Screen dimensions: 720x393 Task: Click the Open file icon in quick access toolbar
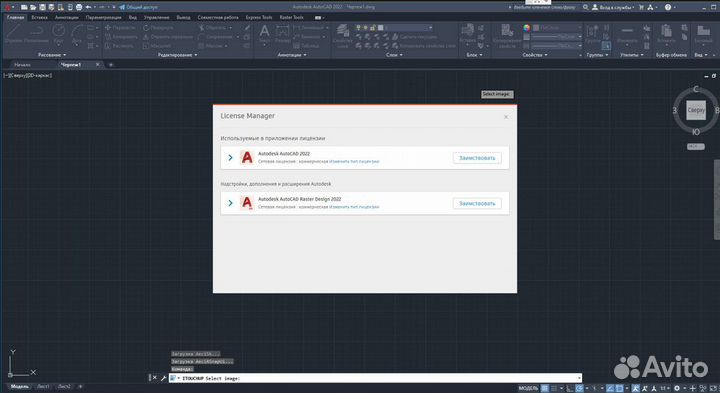[x=33, y=7]
